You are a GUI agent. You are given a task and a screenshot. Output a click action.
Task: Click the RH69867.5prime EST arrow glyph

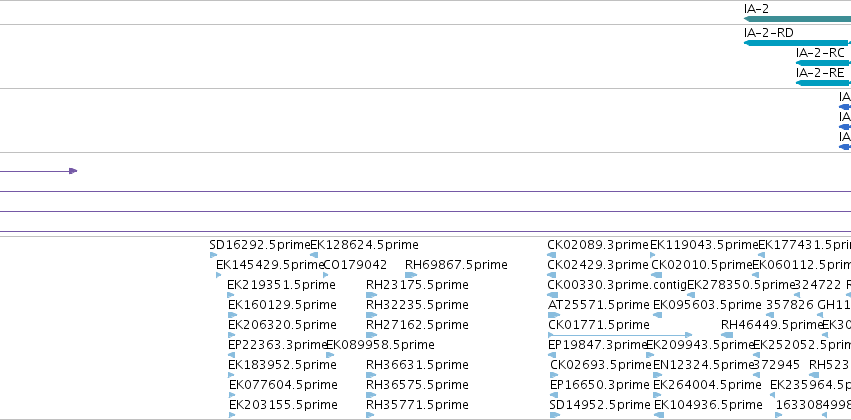point(411,275)
